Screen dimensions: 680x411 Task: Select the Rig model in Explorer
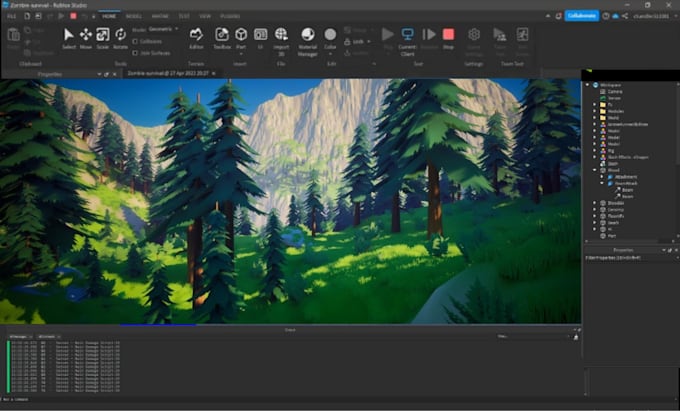click(x=611, y=150)
